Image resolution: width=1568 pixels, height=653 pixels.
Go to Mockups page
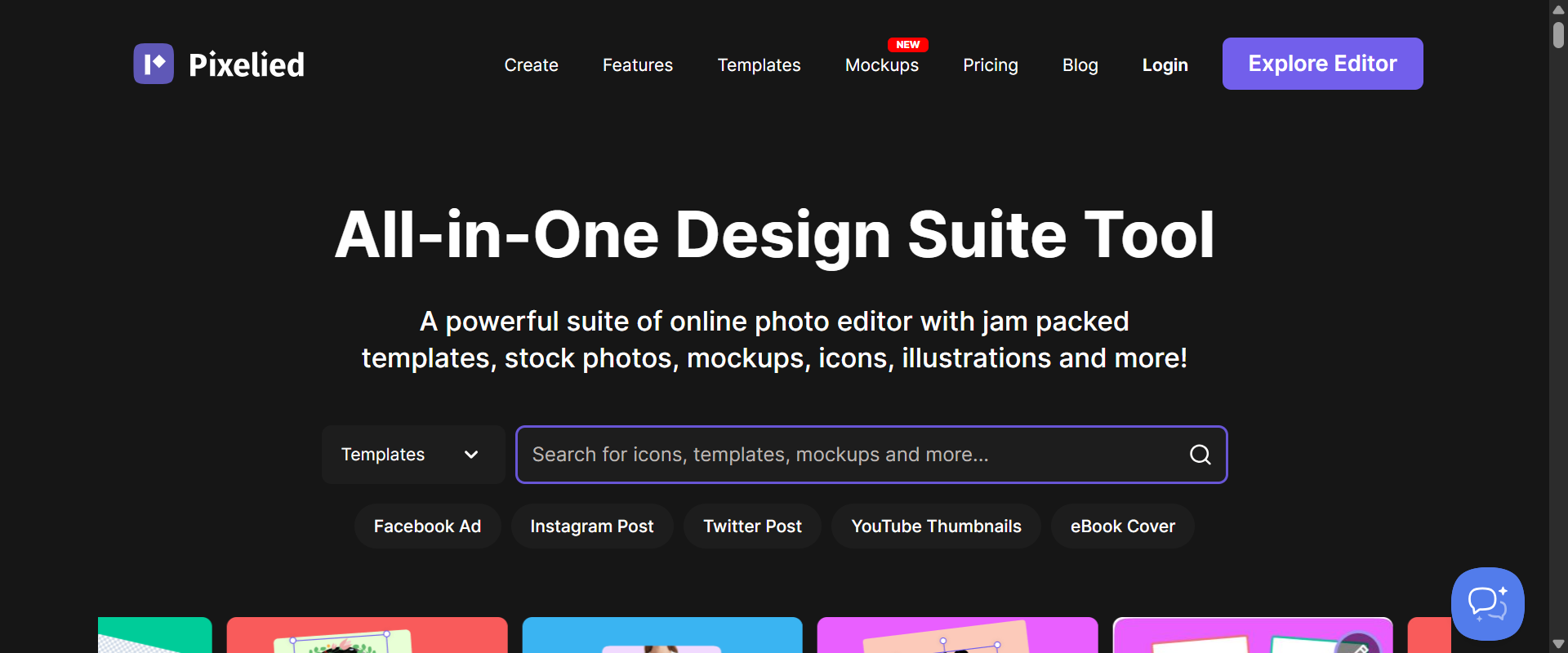coord(882,65)
